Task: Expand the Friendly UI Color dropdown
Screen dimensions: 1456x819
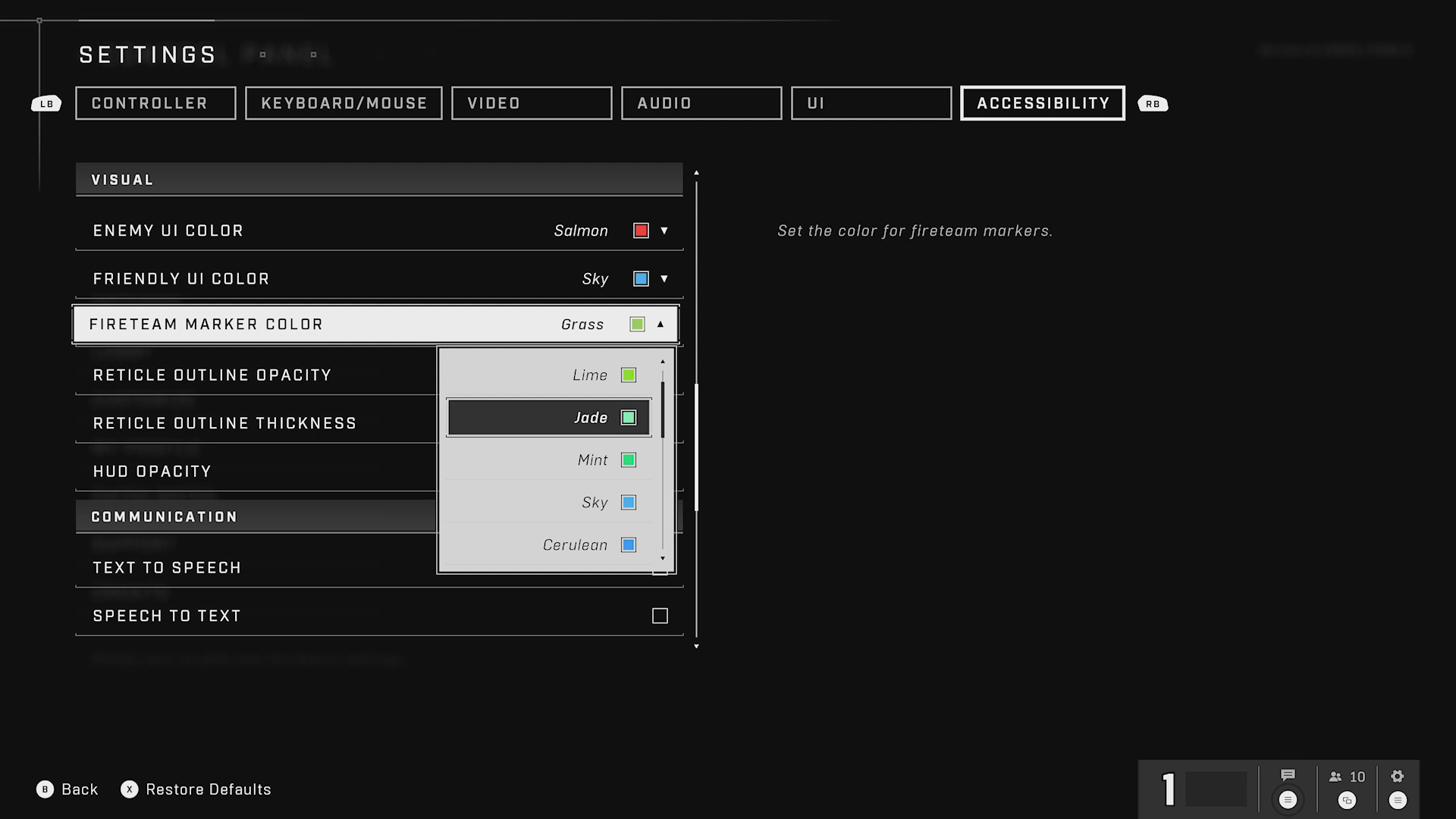Action: (663, 278)
